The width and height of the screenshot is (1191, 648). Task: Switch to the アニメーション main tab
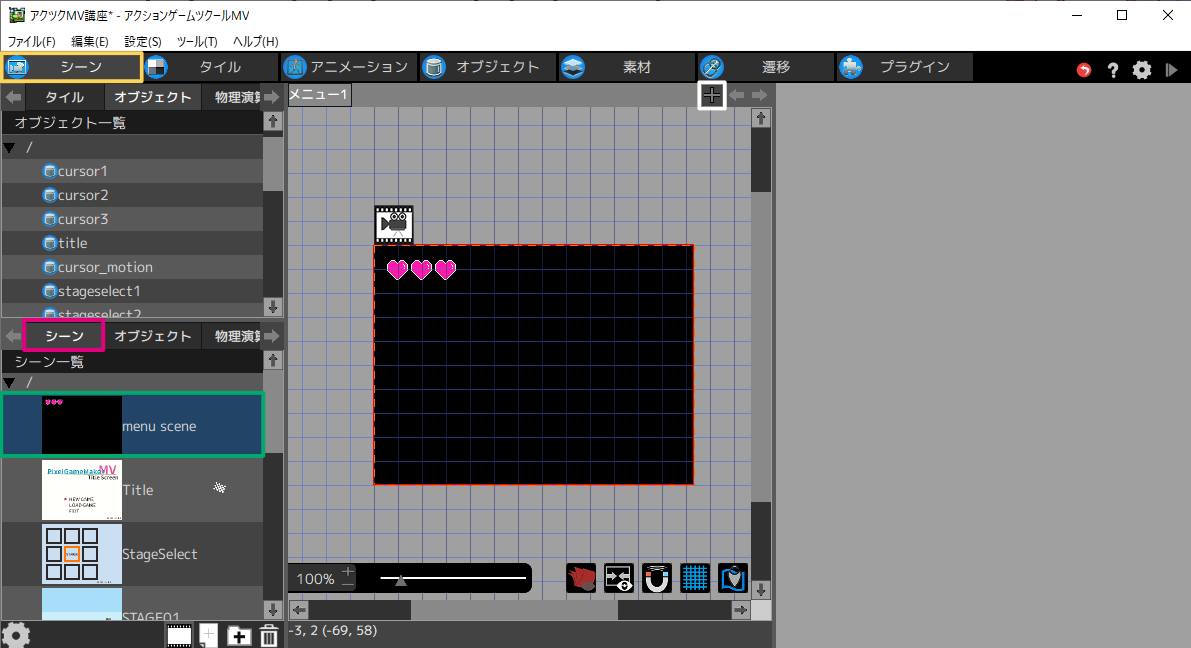point(346,67)
